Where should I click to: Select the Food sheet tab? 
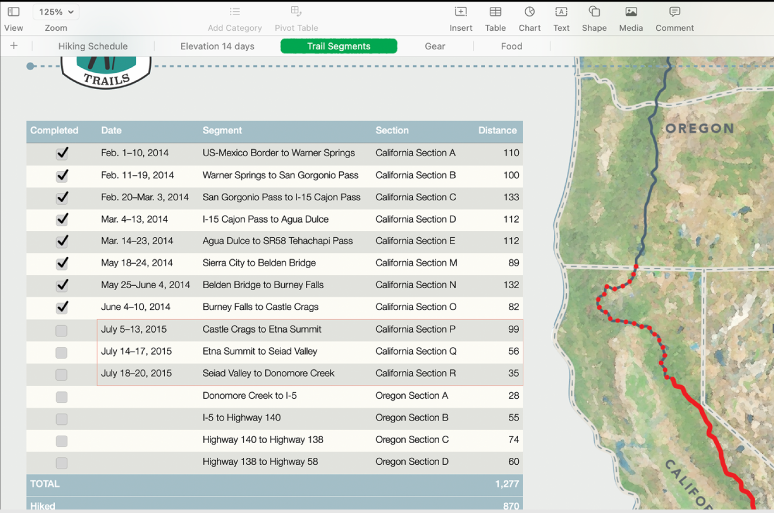(x=511, y=46)
